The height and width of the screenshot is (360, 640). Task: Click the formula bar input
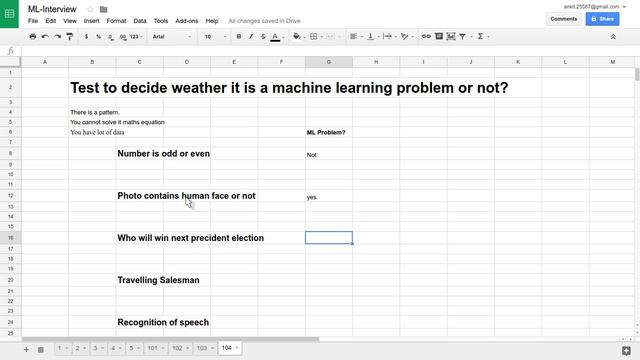point(329,51)
